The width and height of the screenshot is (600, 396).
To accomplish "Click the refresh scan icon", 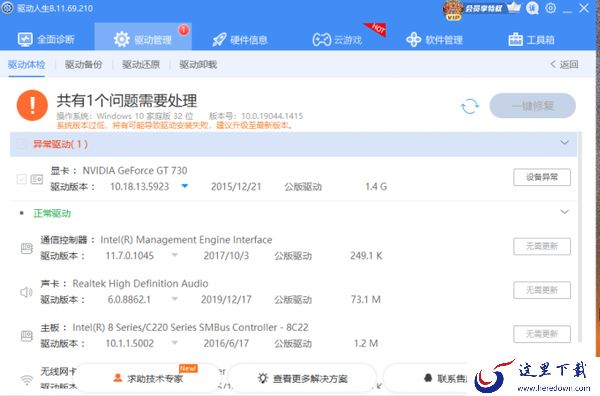I will (470, 106).
